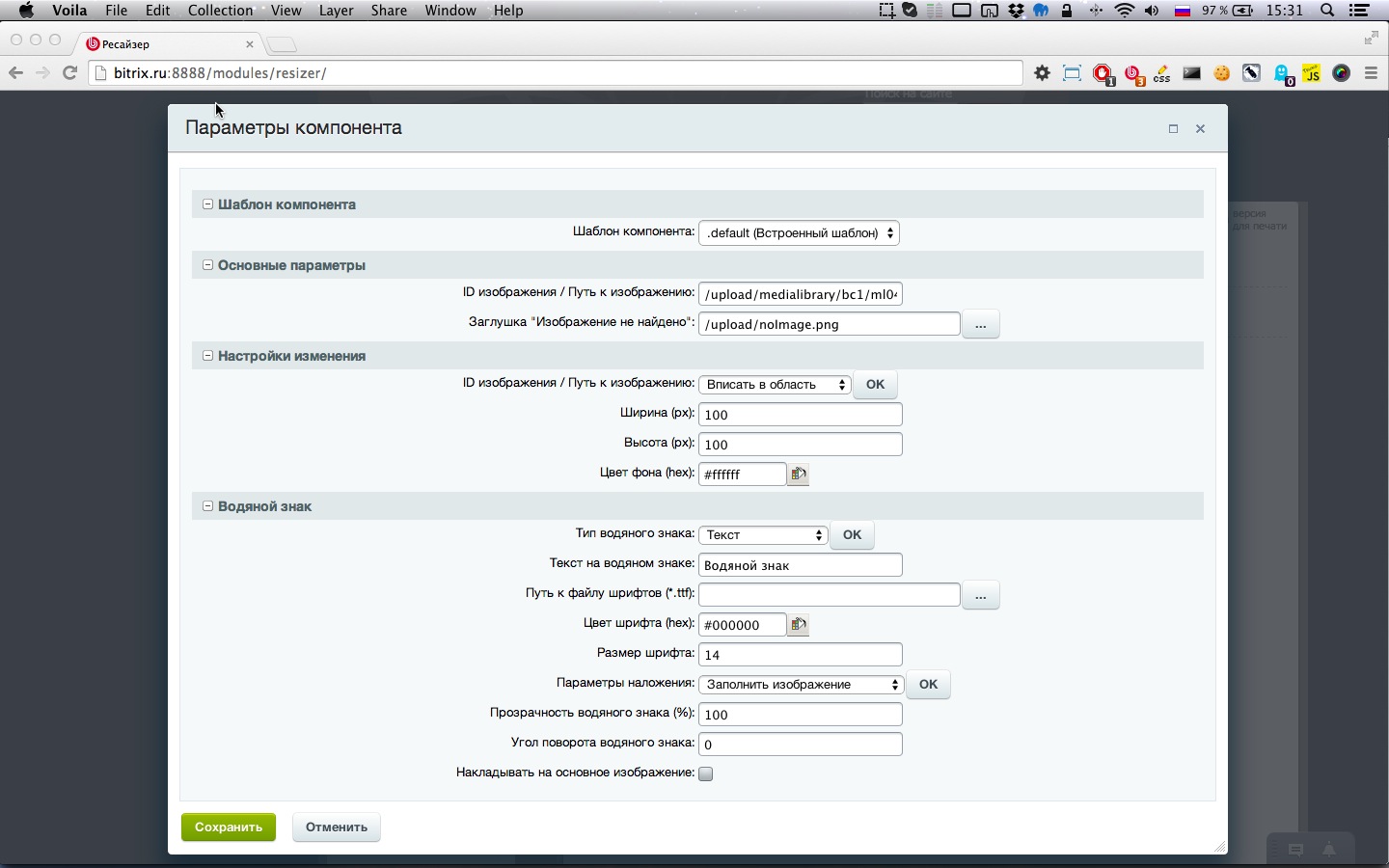
Task: Open the Edit menu
Action: 157,11
